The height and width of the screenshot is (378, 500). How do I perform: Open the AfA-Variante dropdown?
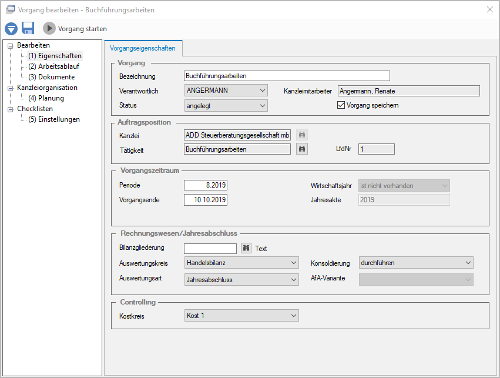pos(416,279)
